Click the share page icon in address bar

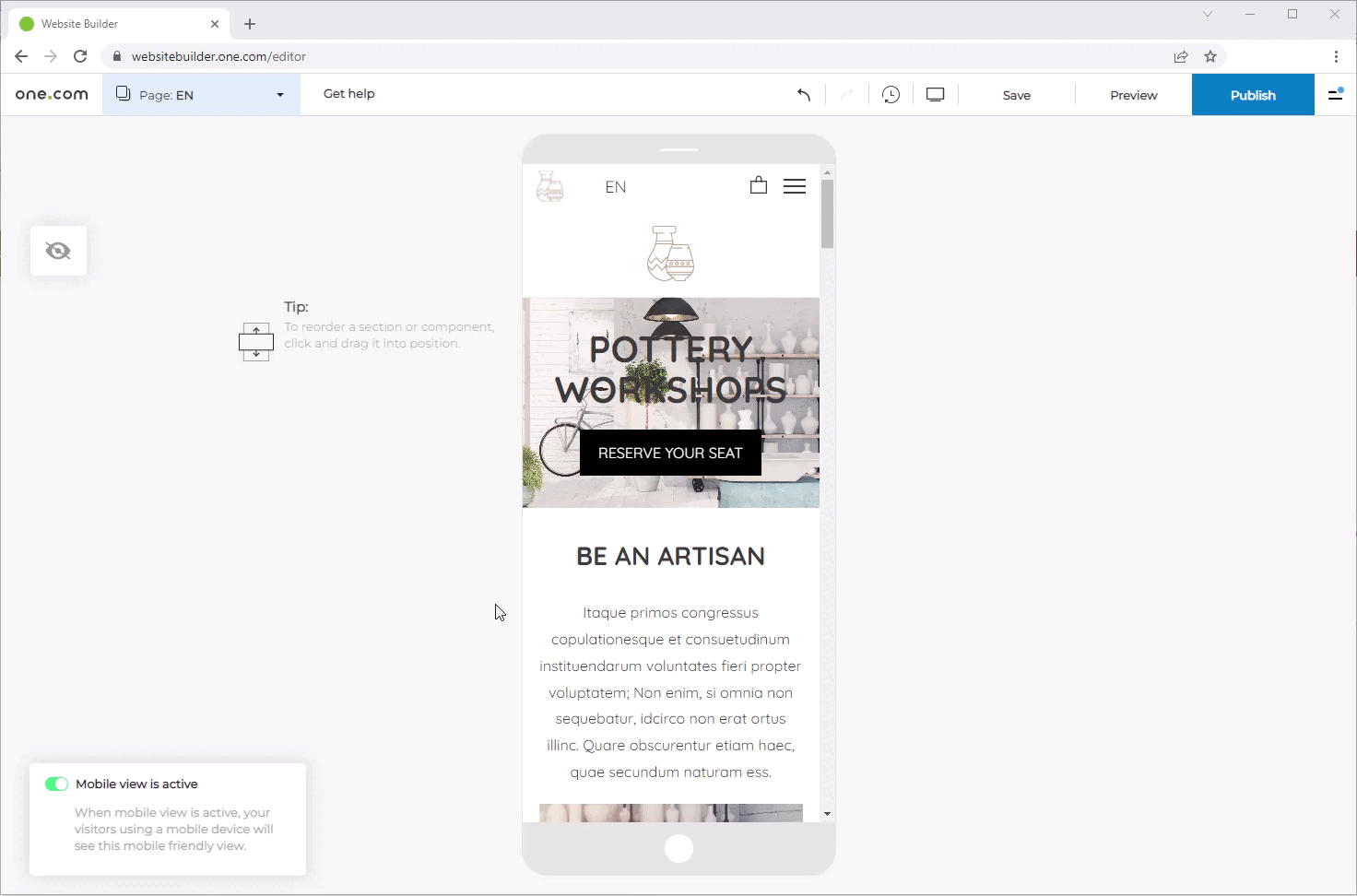click(x=1181, y=56)
